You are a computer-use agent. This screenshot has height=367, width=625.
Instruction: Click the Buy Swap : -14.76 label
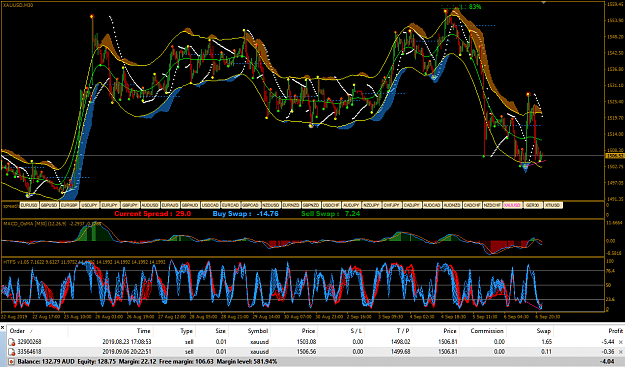(x=246, y=214)
